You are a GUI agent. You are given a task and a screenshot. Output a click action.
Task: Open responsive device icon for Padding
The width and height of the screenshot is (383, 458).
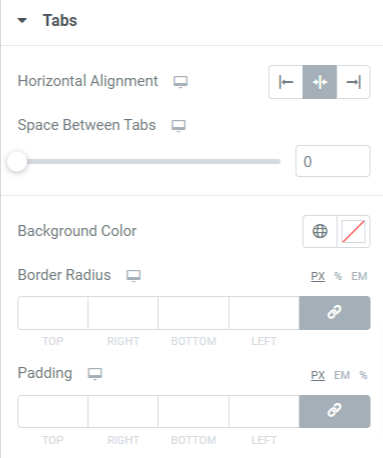click(x=95, y=374)
